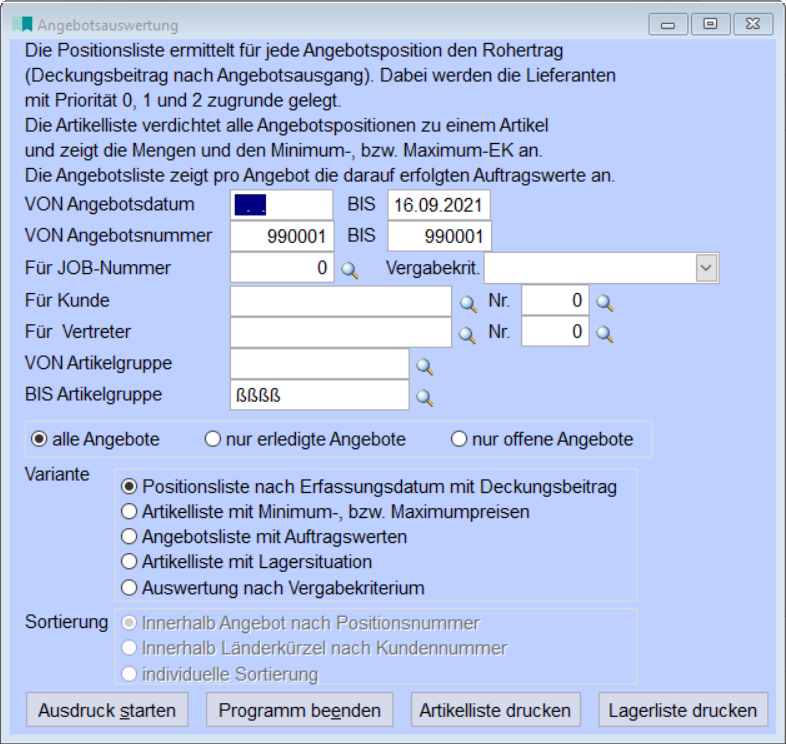Click 'Lagerliste drucken' button
Screen dimensions: 786x744
click(683, 710)
